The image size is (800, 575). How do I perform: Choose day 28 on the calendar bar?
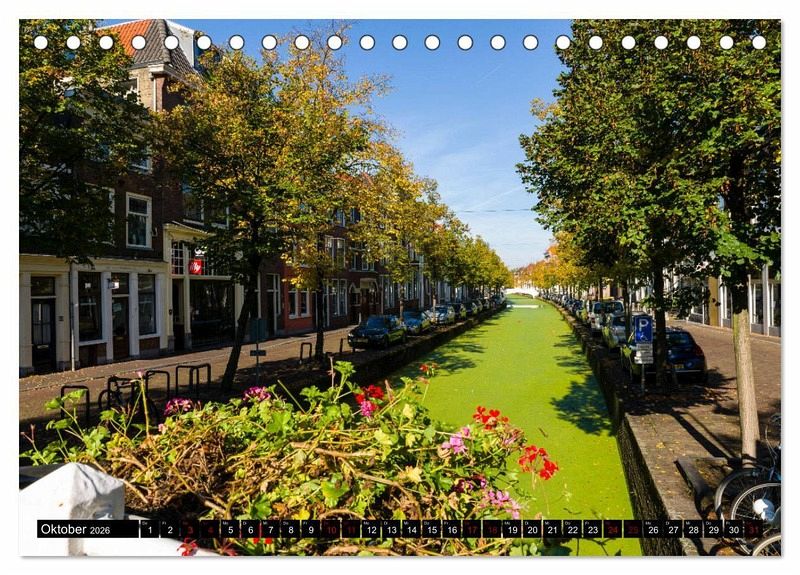(x=694, y=529)
